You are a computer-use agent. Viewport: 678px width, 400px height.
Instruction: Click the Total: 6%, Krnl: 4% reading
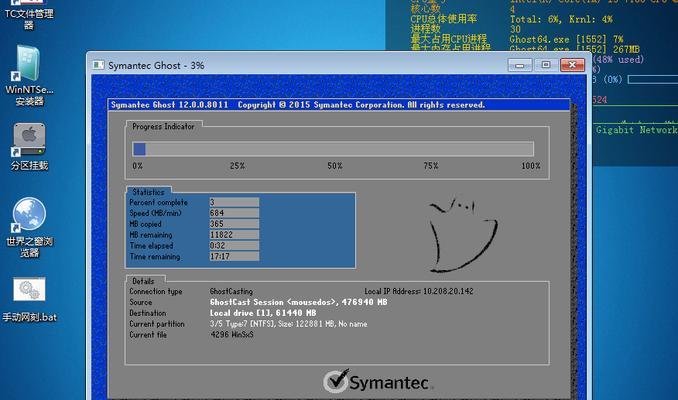[x=561, y=19]
